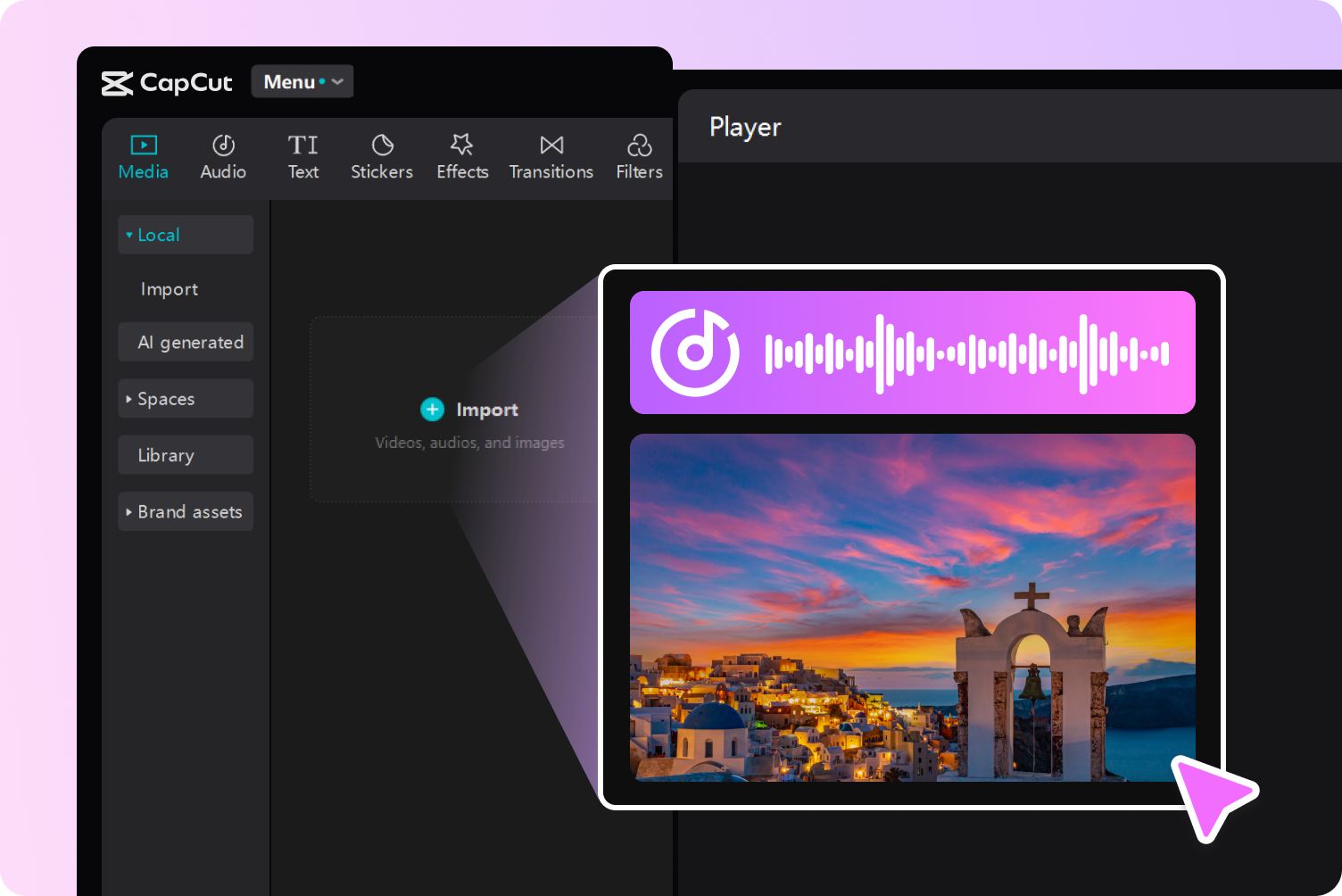This screenshot has width=1342, height=896.
Task: Open the Menu dropdown
Action: tap(302, 81)
